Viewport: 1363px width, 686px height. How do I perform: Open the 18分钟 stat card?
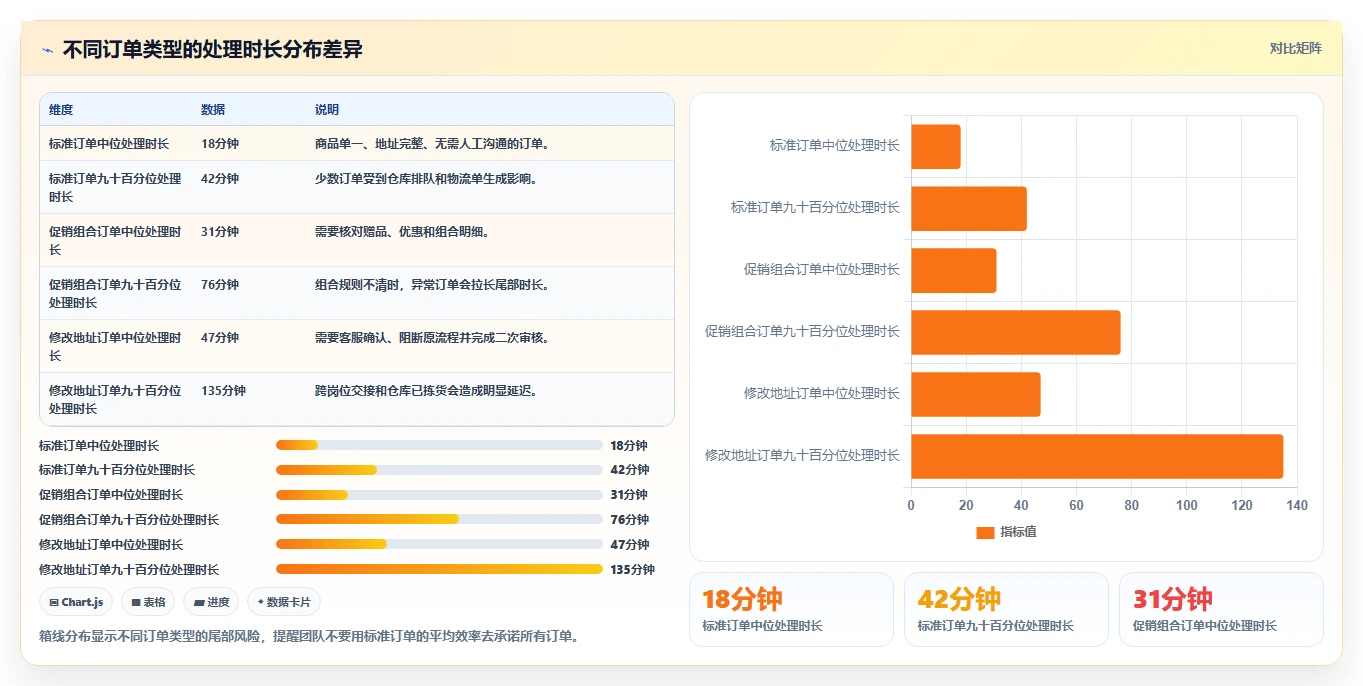[x=791, y=609]
